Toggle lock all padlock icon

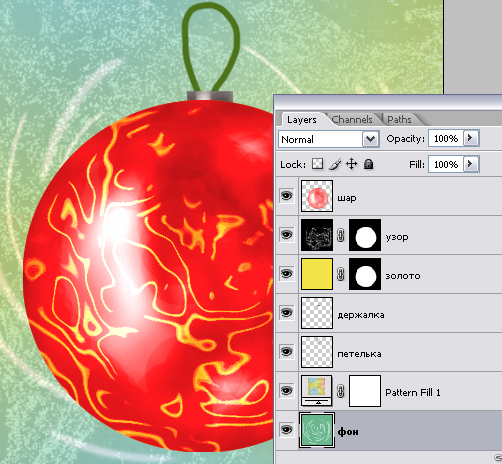(368, 164)
